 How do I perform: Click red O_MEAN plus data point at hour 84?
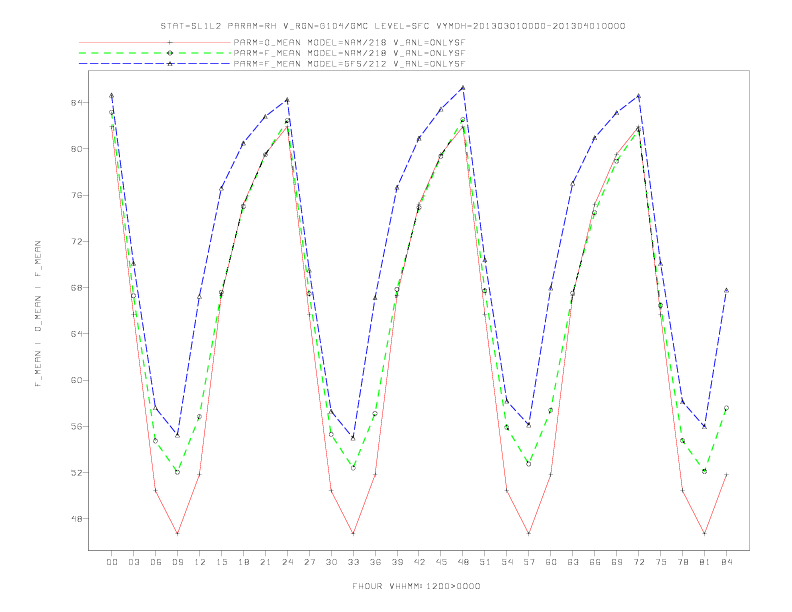point(726,475)
